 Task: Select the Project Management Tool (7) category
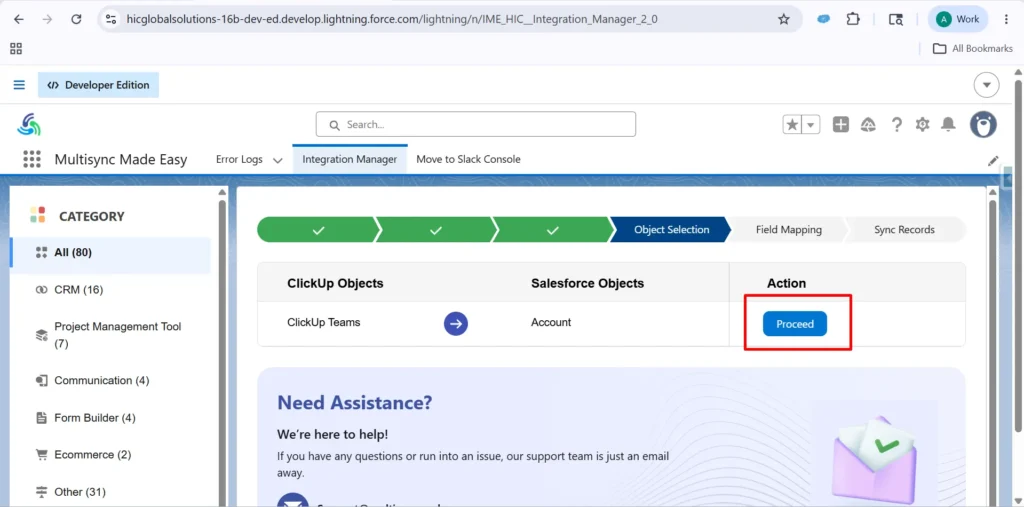coord(110,335)
